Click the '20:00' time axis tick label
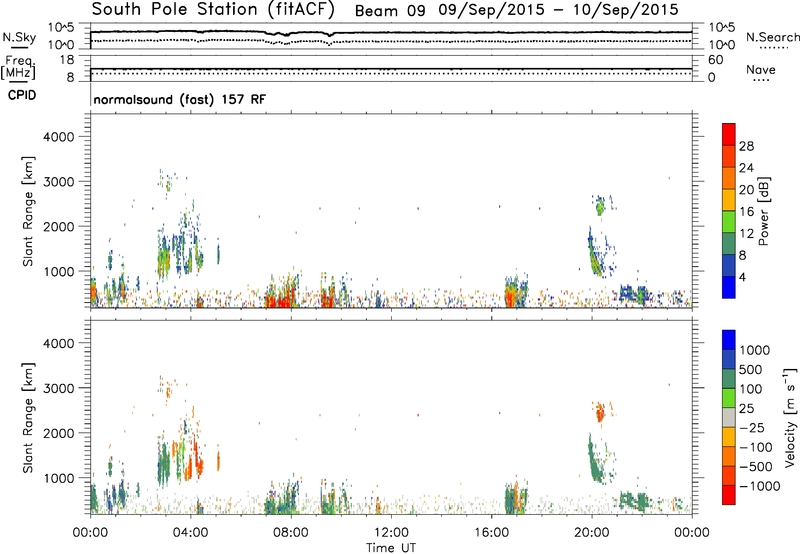Viewport: 800px width, 554px height. (592, 533)
